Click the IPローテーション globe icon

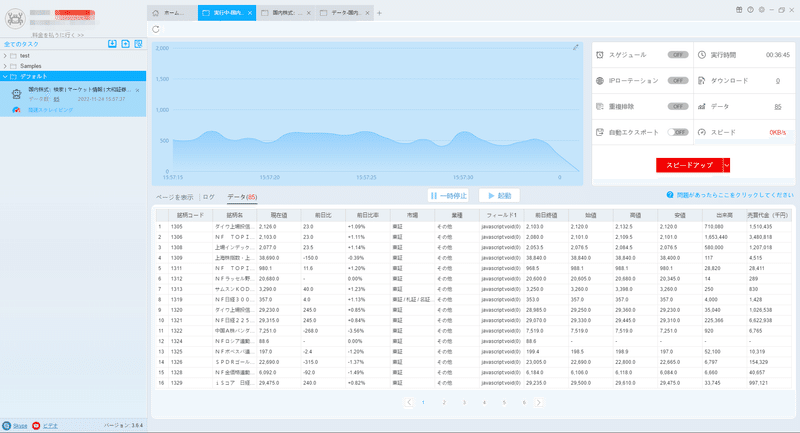click(x=600, y=81)
